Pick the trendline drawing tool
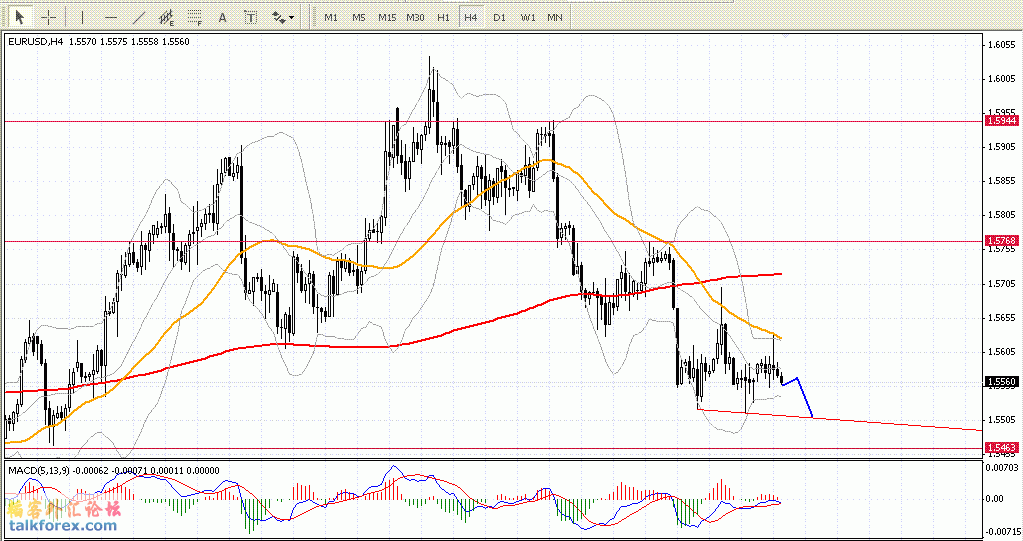The height and width of the screenshot is (541, 1023). [x=139, y=17]
